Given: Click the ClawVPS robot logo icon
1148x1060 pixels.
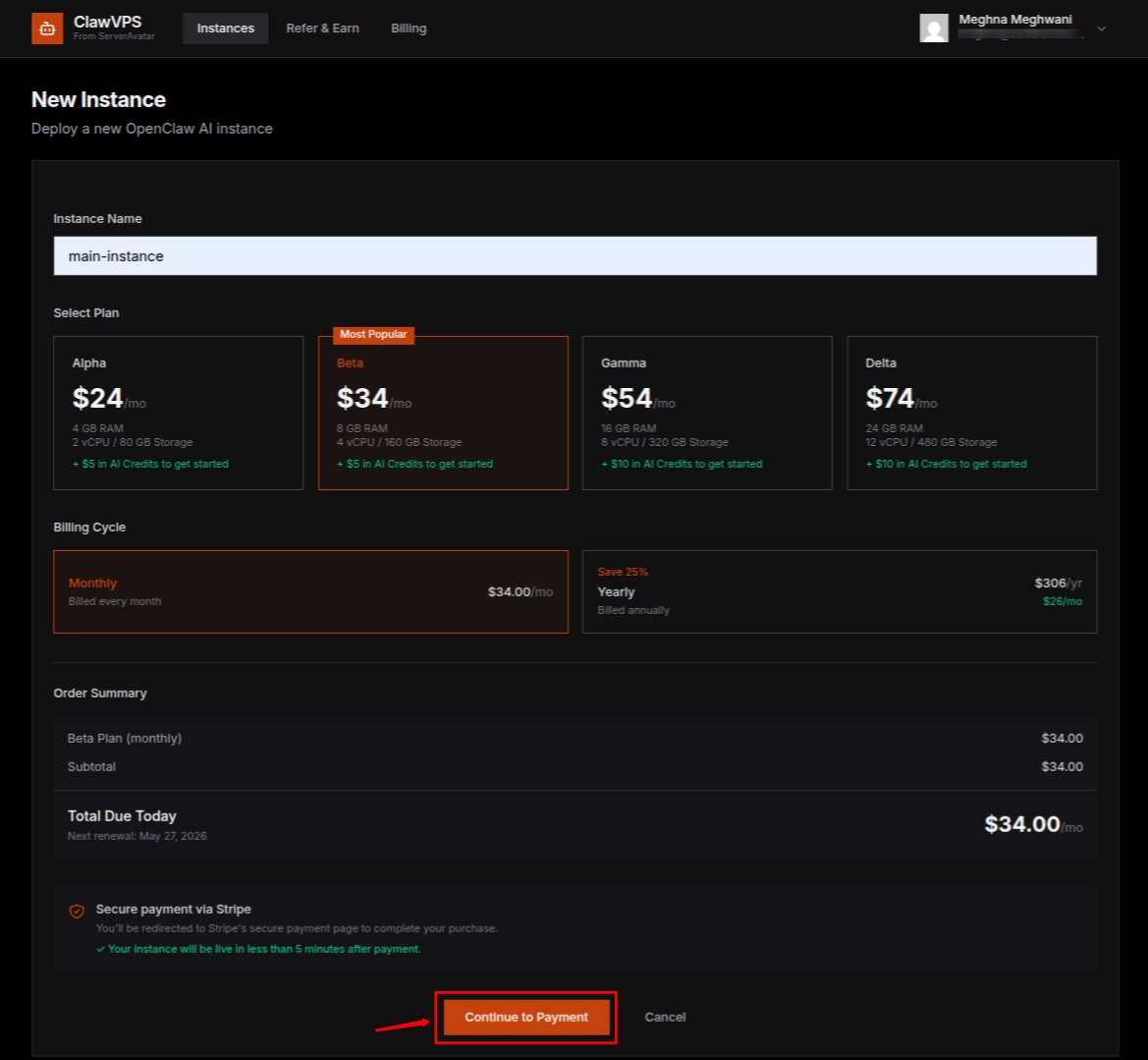Looking at the screenshot, I should (47, 28).
